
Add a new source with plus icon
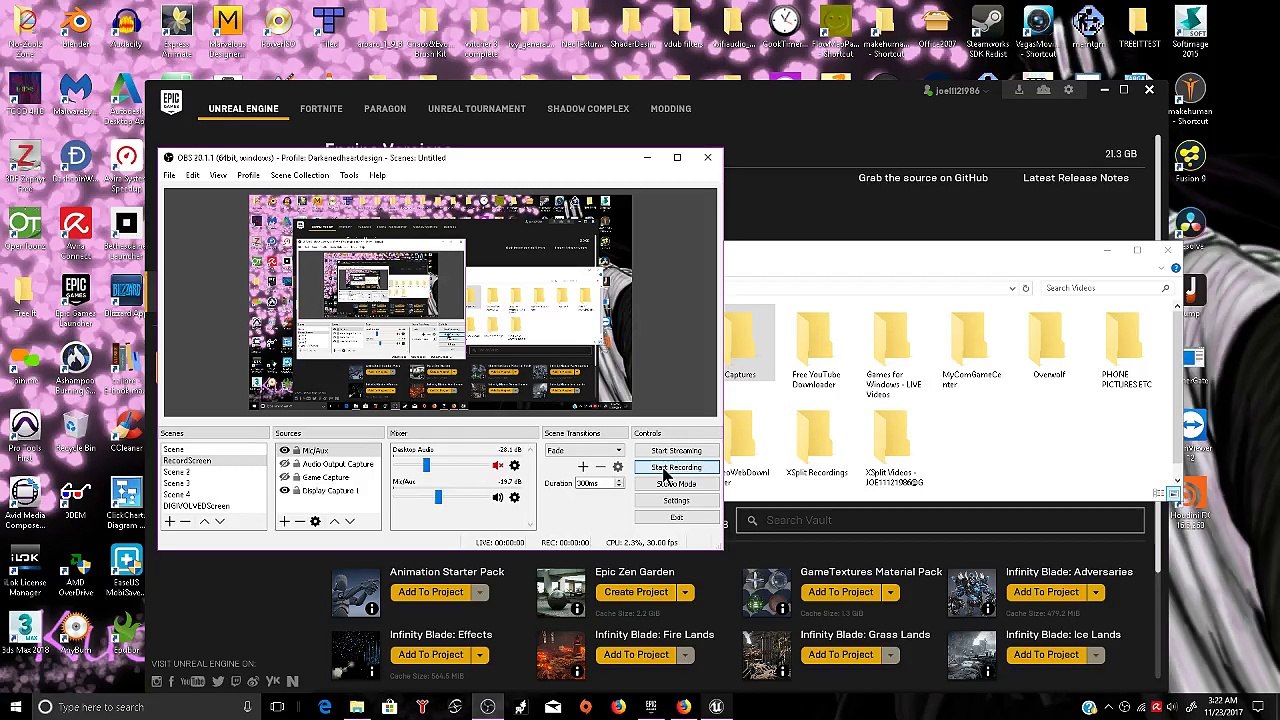(x=284, y=521)
